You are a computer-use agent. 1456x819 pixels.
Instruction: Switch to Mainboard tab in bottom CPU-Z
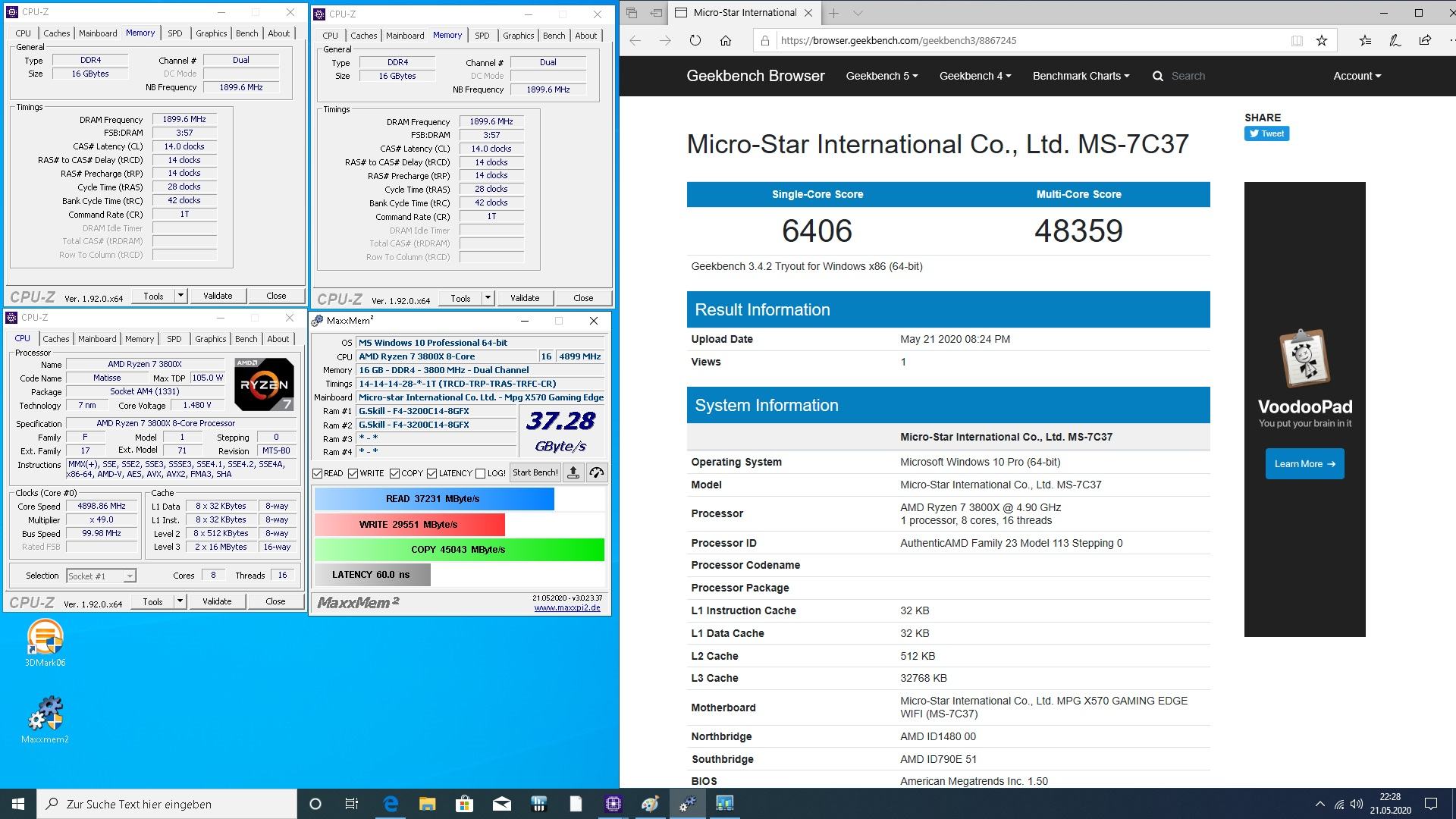tap(97, 339)
